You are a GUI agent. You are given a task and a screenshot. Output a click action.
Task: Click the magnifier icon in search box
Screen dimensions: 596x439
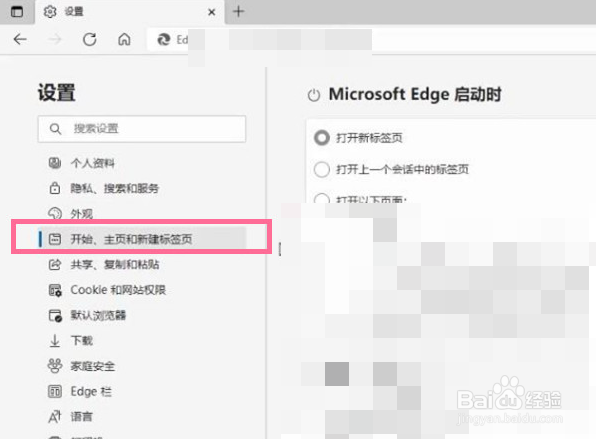55,129
